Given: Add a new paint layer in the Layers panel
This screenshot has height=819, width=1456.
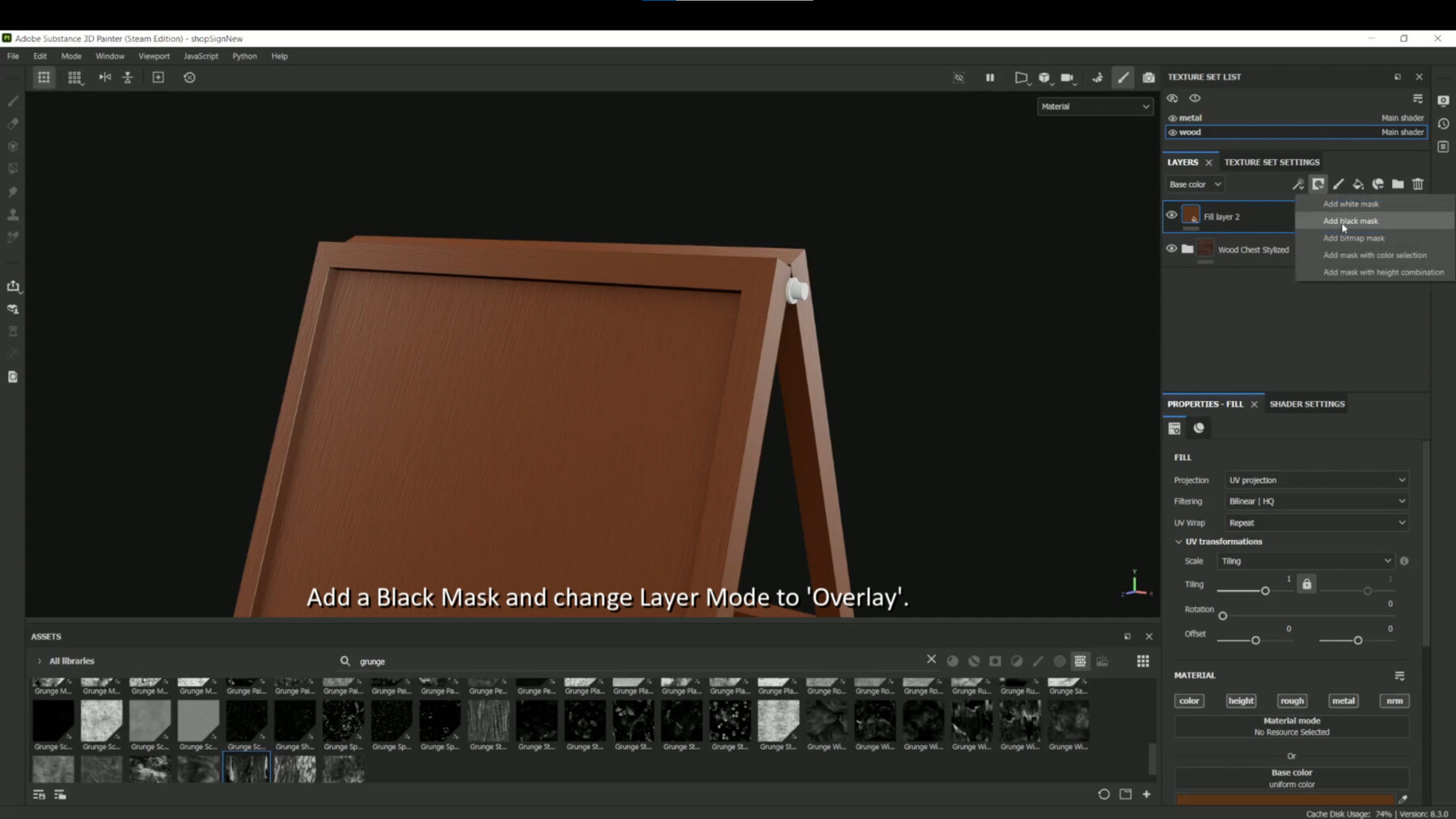Looking at the screenshot, I should [1338, 184].
